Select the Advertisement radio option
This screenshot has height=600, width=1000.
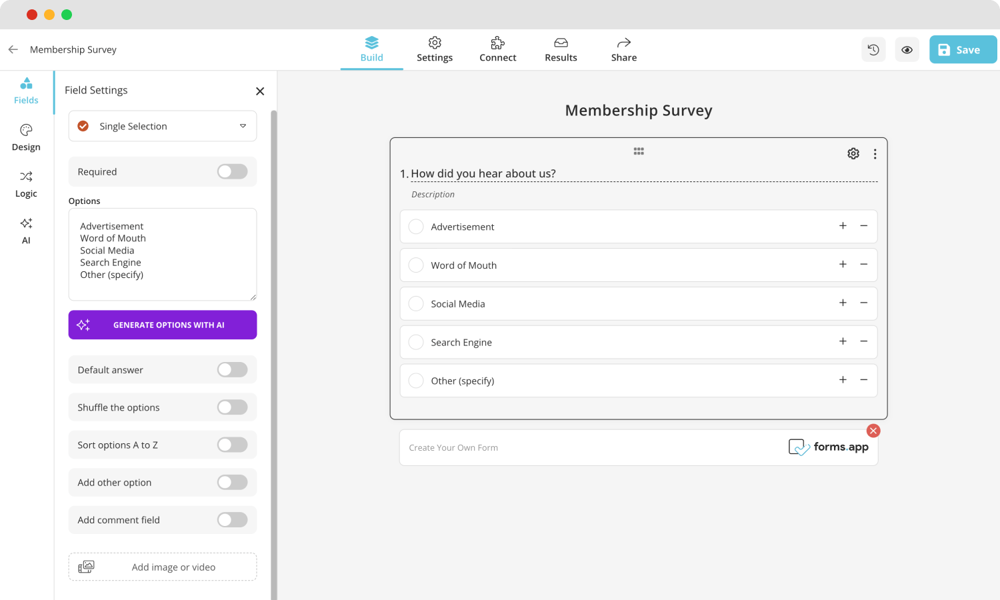pos(416,226)
